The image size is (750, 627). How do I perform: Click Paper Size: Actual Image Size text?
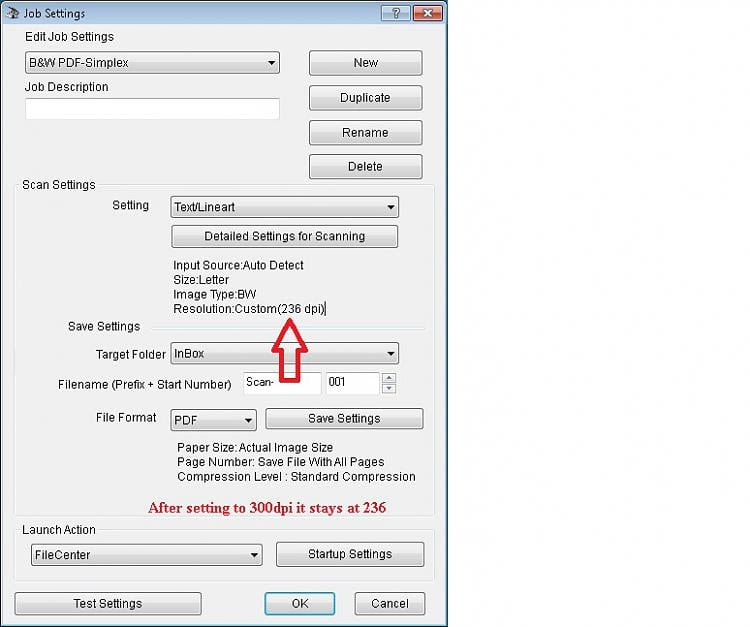click(x=255, y=448)
